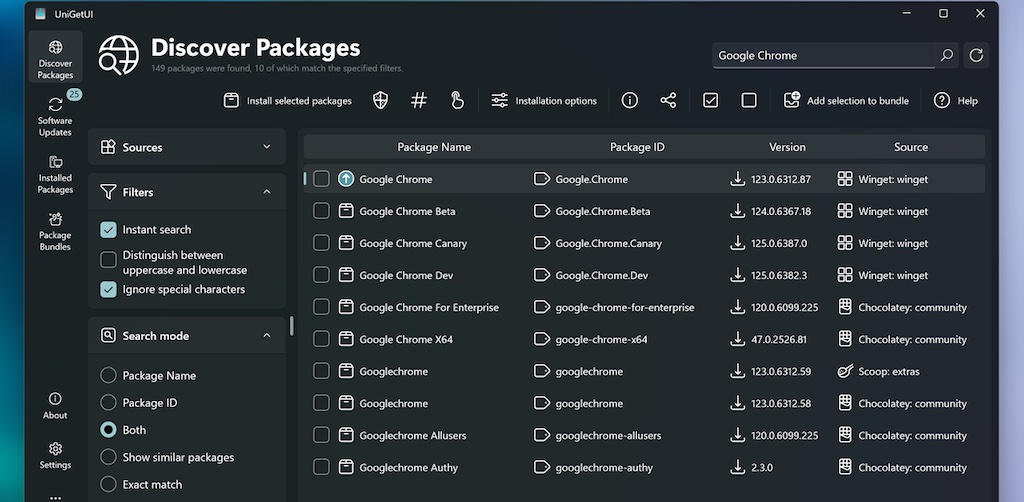This screenshot has height=502, width=1024.
Task: Collapse the Search mode section
Action: pos(266,336)
